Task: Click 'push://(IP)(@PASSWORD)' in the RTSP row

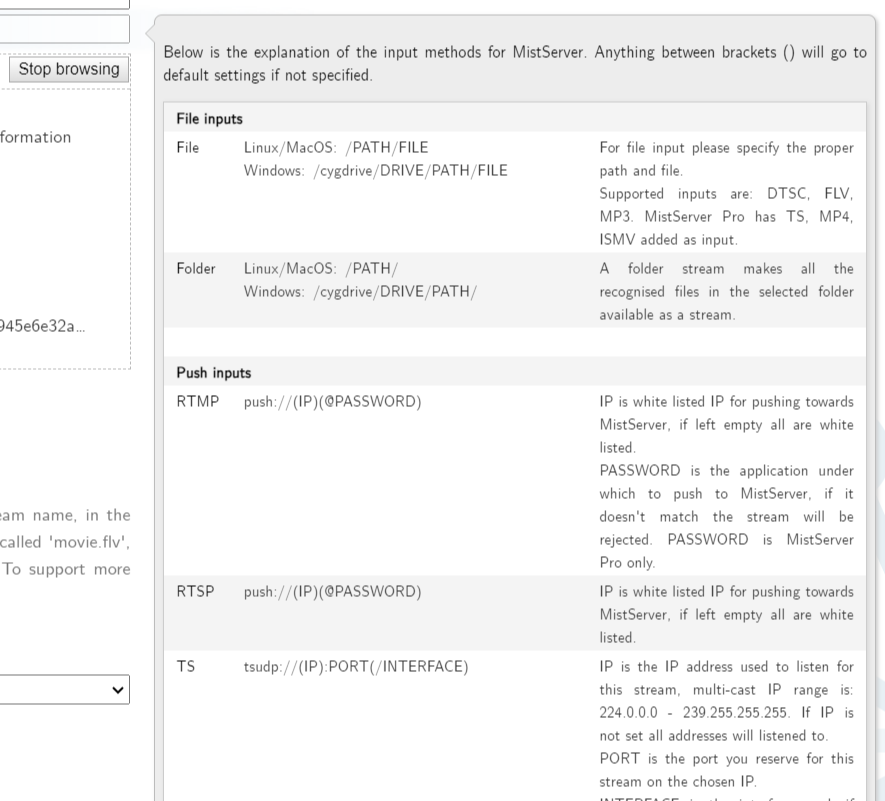Action: coord(332,592)
